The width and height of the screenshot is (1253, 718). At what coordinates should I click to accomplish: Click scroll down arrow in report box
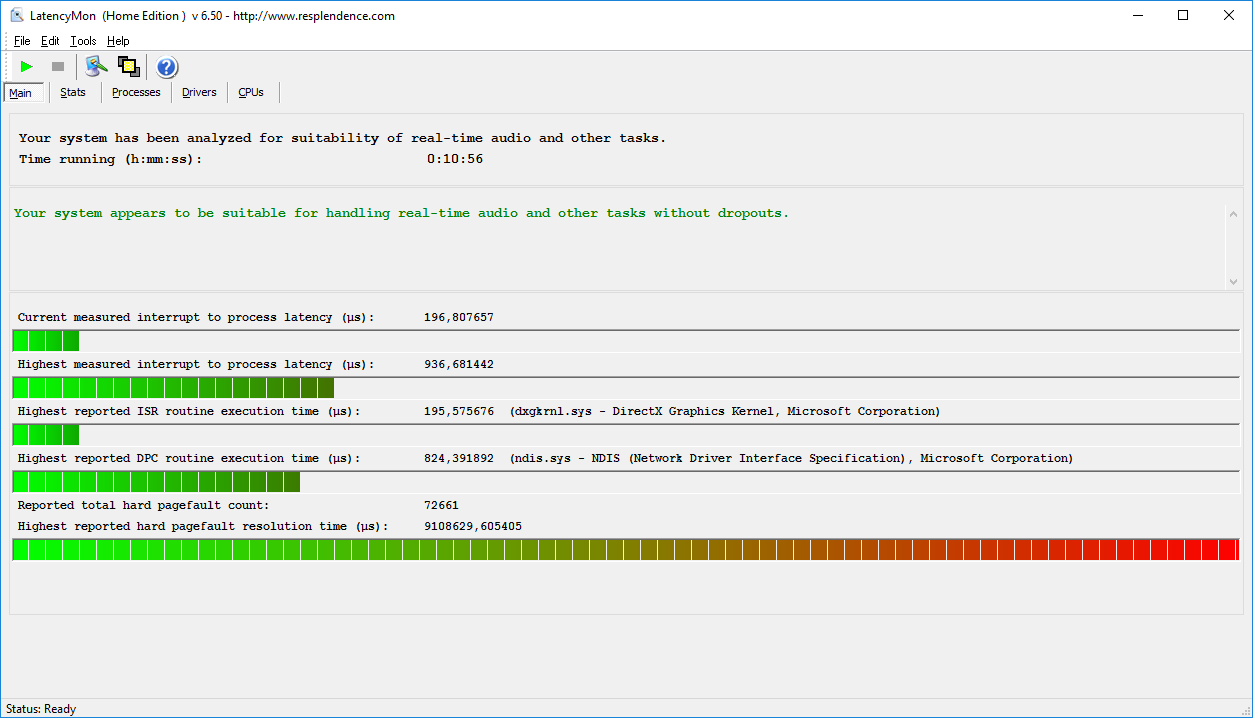[1233, 282]
